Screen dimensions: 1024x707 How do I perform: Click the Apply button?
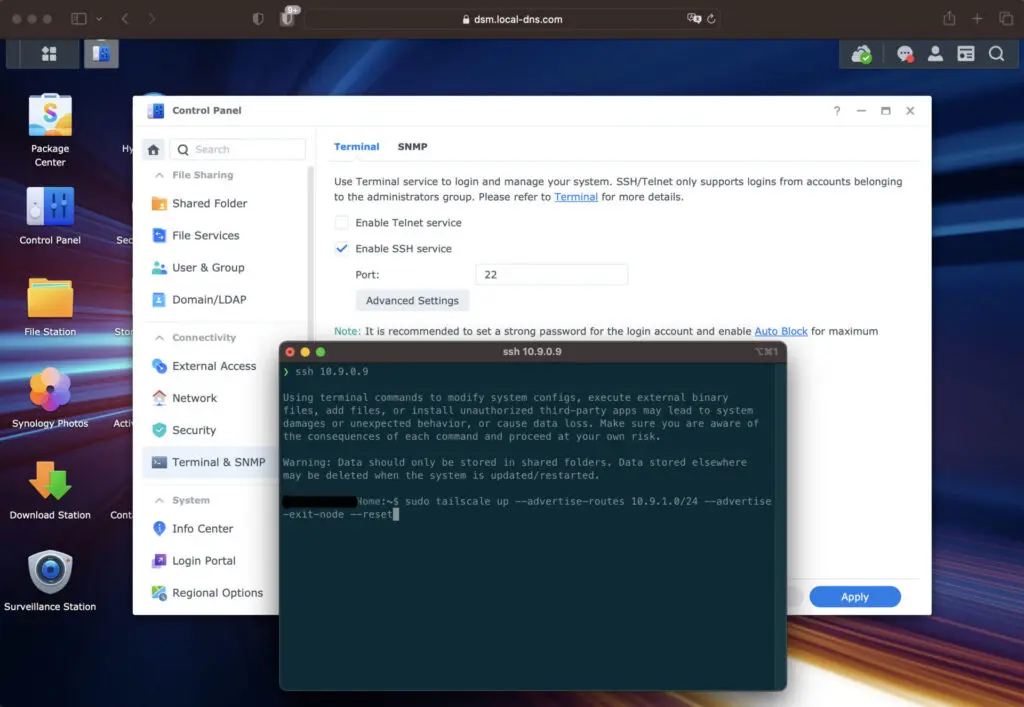(x=855, y=597)
